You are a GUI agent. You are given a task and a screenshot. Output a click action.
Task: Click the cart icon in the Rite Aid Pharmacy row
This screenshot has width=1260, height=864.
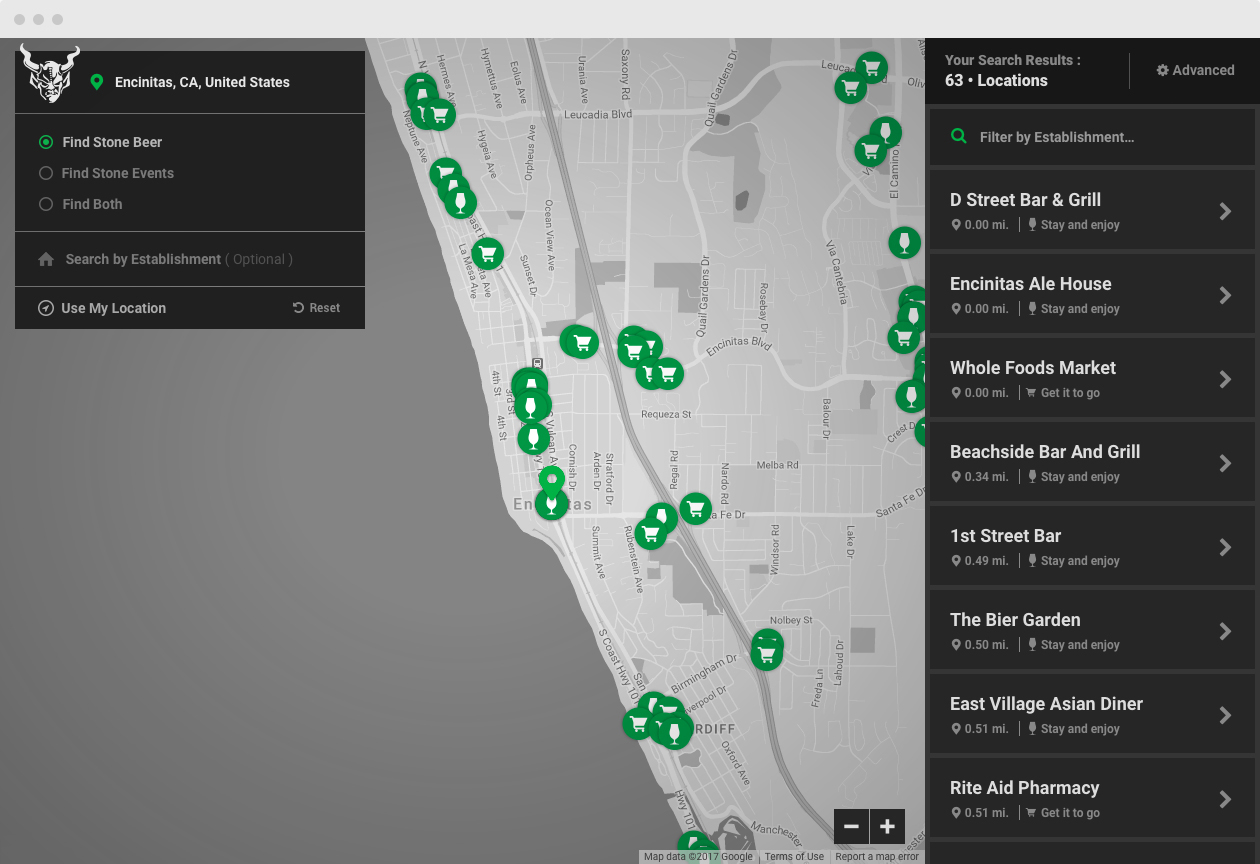[1031, 813]
